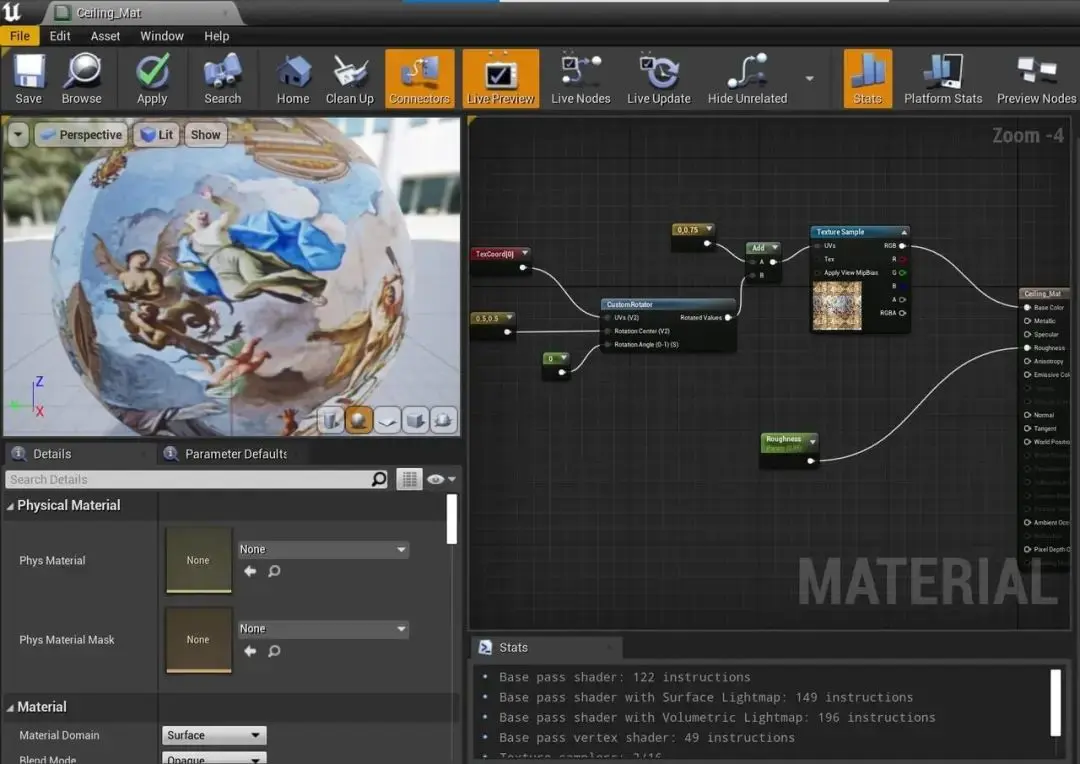Screen dimensions: 1080x764
Task: Open the details view options eye menu
Action: (x=441, y=479)
